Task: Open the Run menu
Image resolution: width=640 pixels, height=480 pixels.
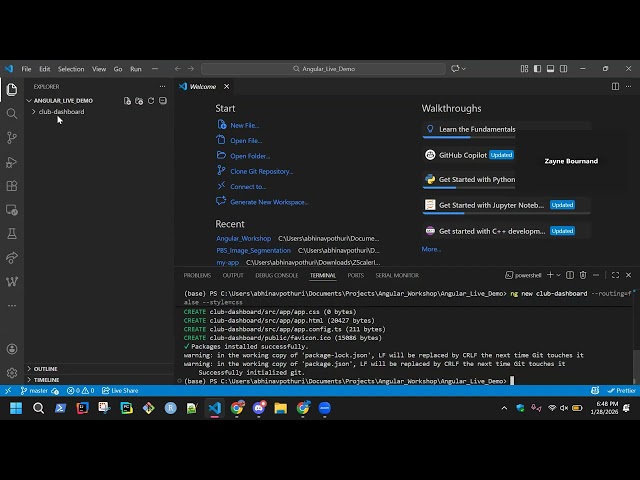Action: (136, 69)
